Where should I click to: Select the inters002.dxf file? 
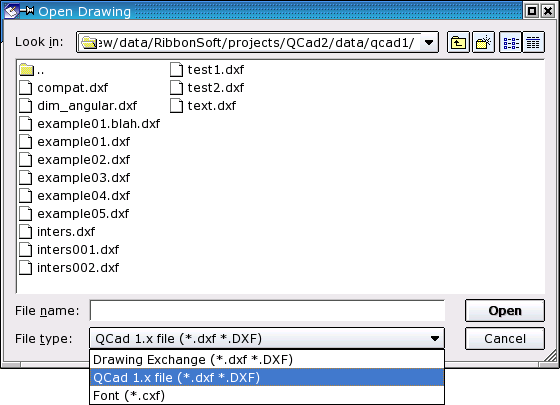tap(69, 268)
